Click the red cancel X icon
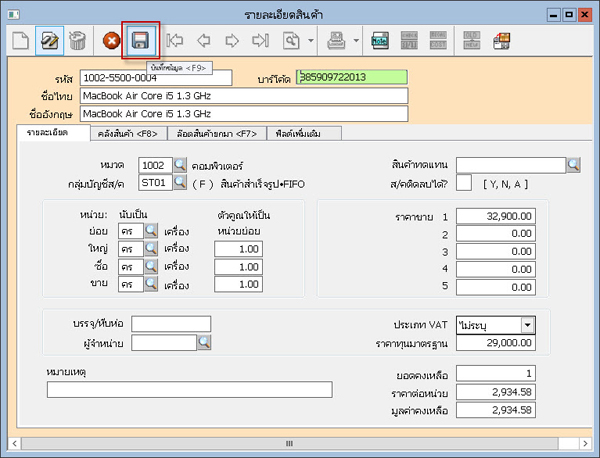 coord(112,41)
